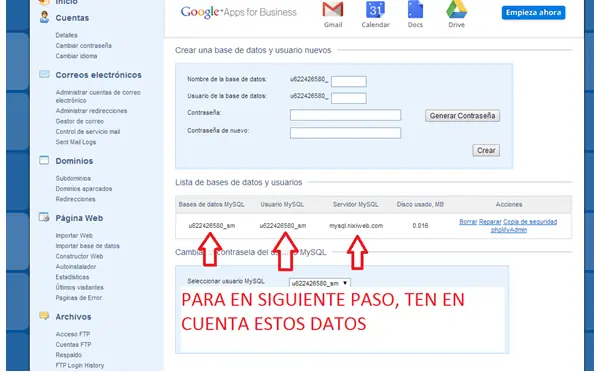Click the Acciones column header
The width and height of the screenshot is (594, 373).
509,204
